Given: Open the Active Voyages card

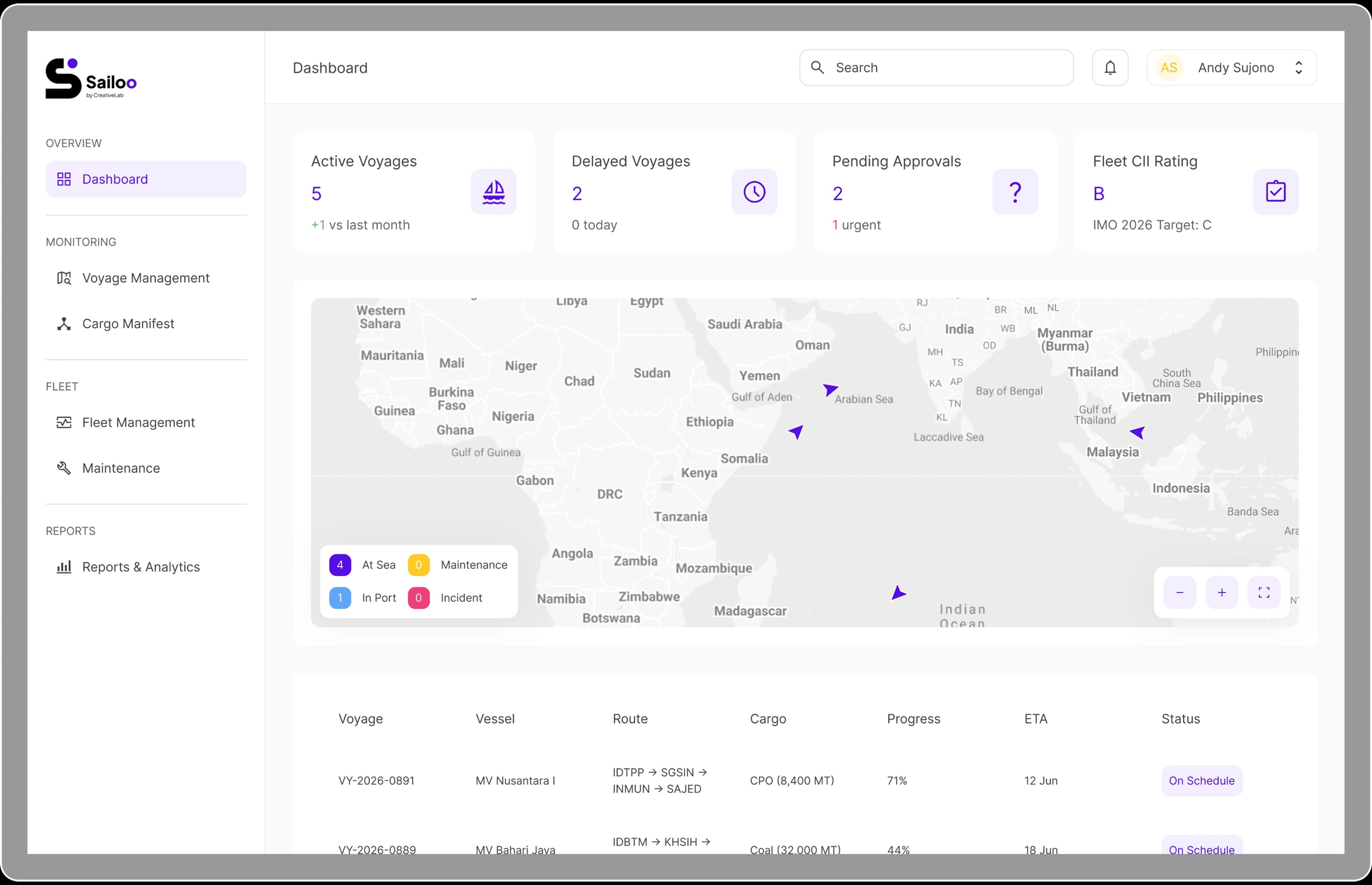Looking at the screenshot, I should pyautogui.click(x=414, y=192).
